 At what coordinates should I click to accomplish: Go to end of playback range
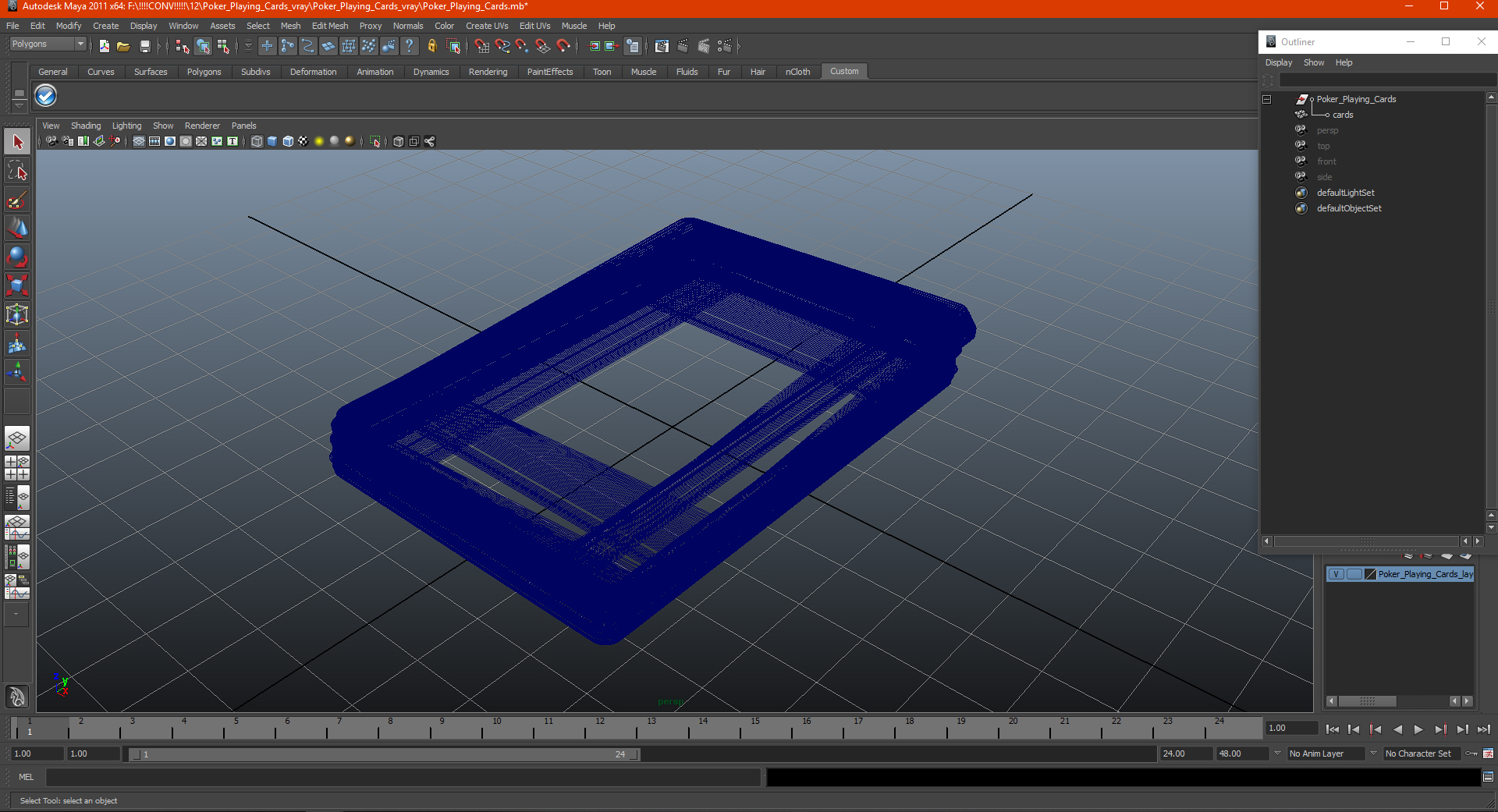click(1483, 729)
